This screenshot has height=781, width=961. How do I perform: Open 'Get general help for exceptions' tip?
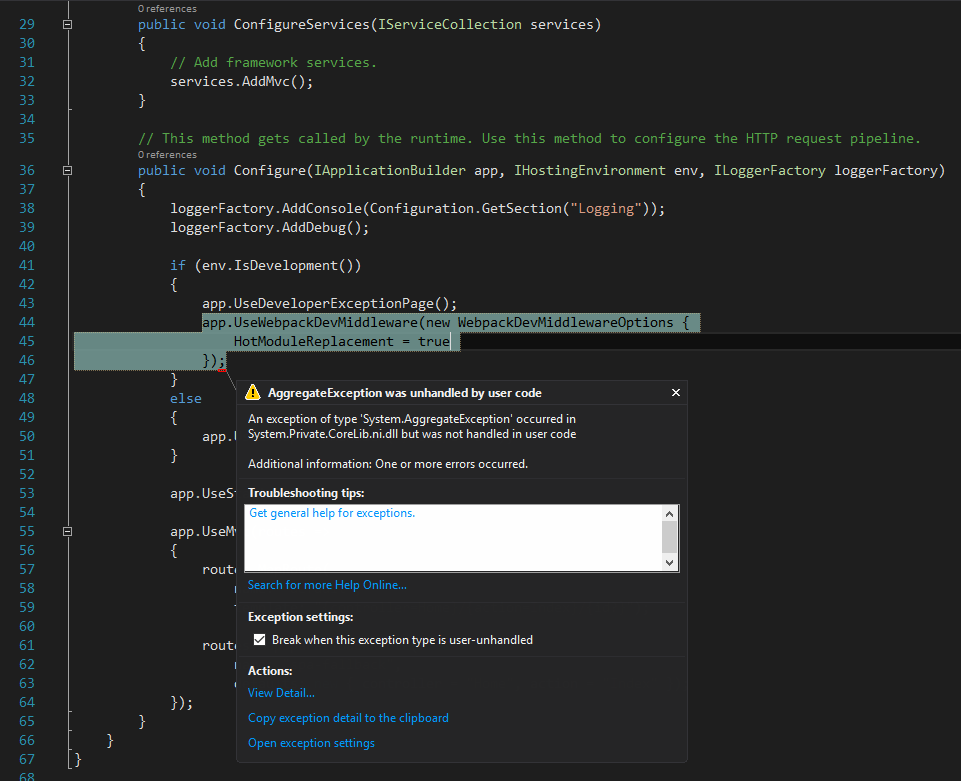(x=332, y=513)
